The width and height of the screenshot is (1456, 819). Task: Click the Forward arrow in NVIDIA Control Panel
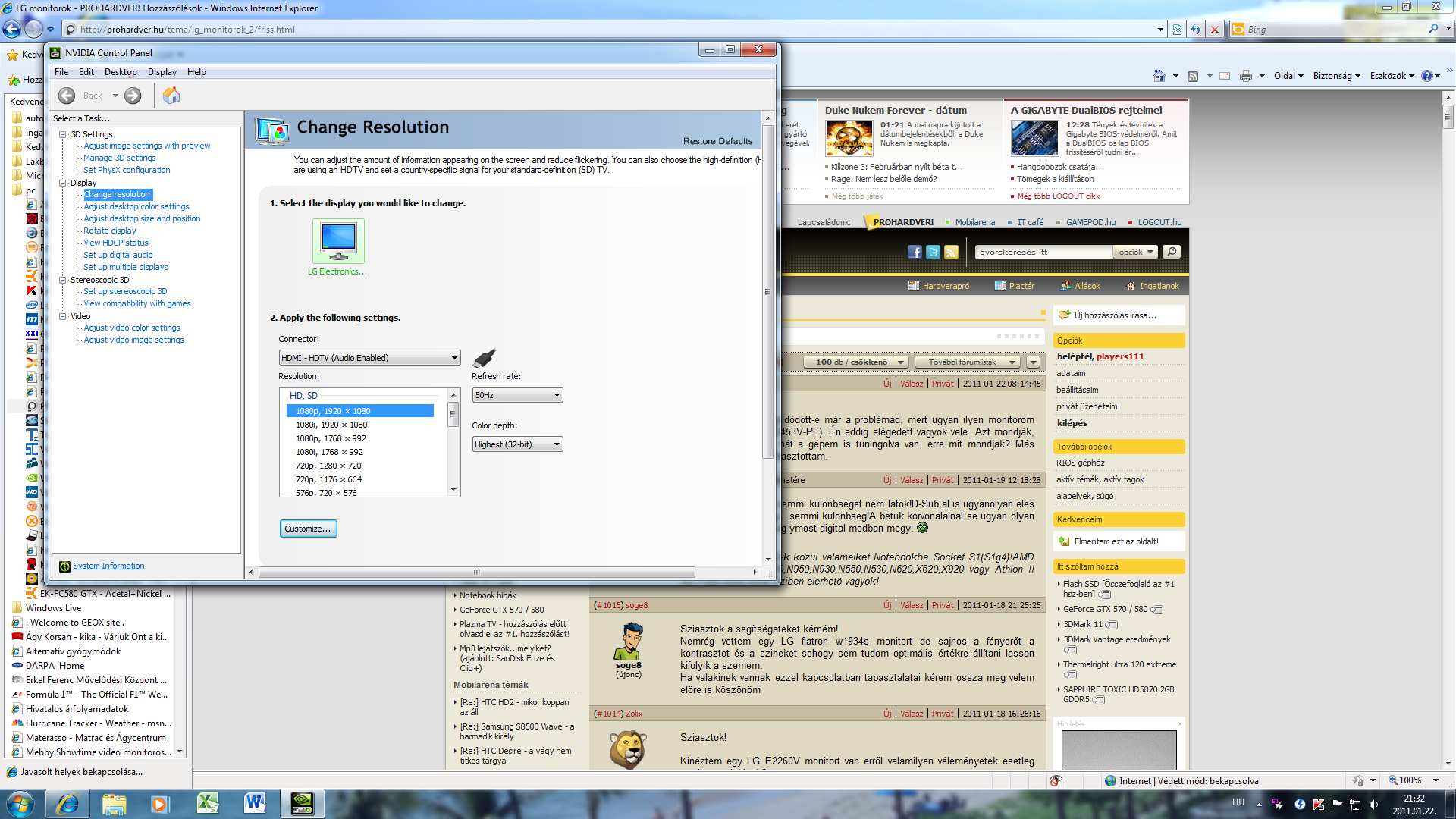(x=133, y=96)
